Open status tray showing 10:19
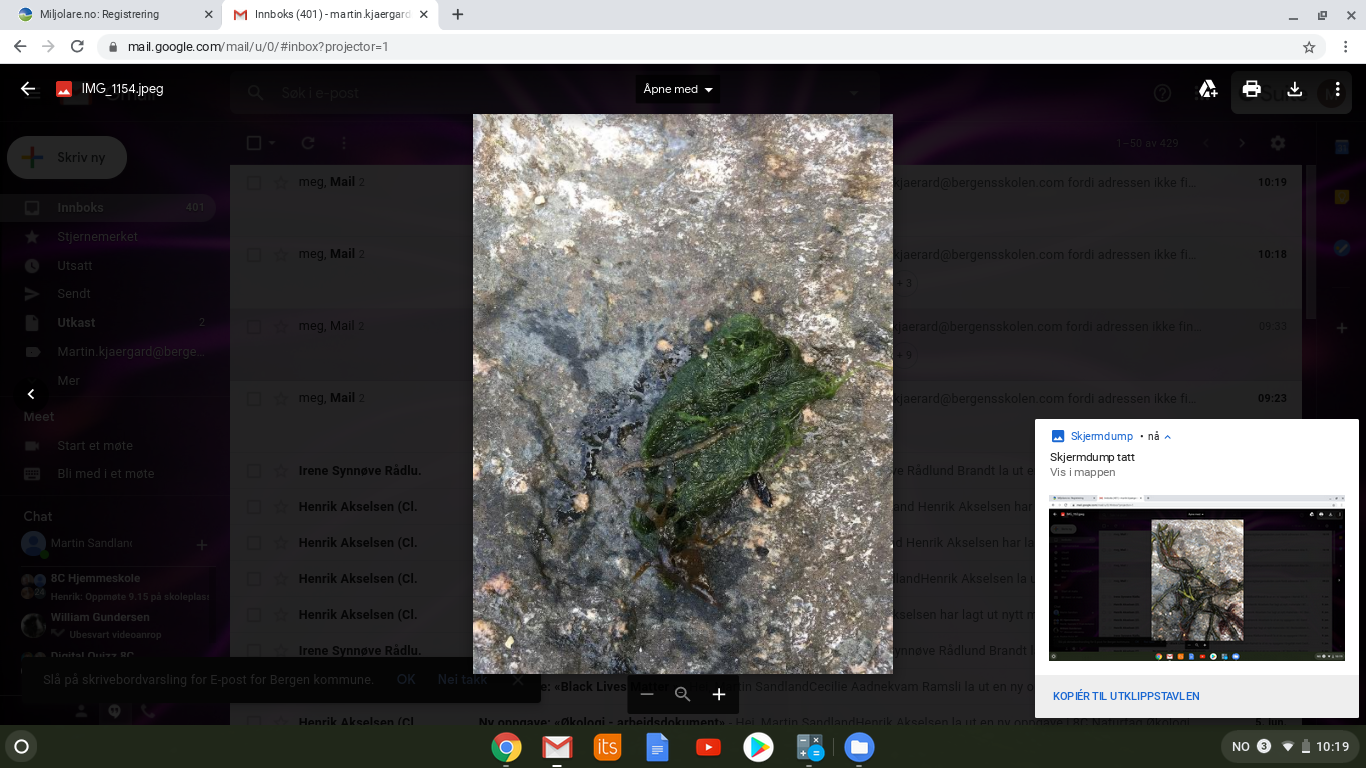The image size is (1366, 768). click(x=1290, y=747)
